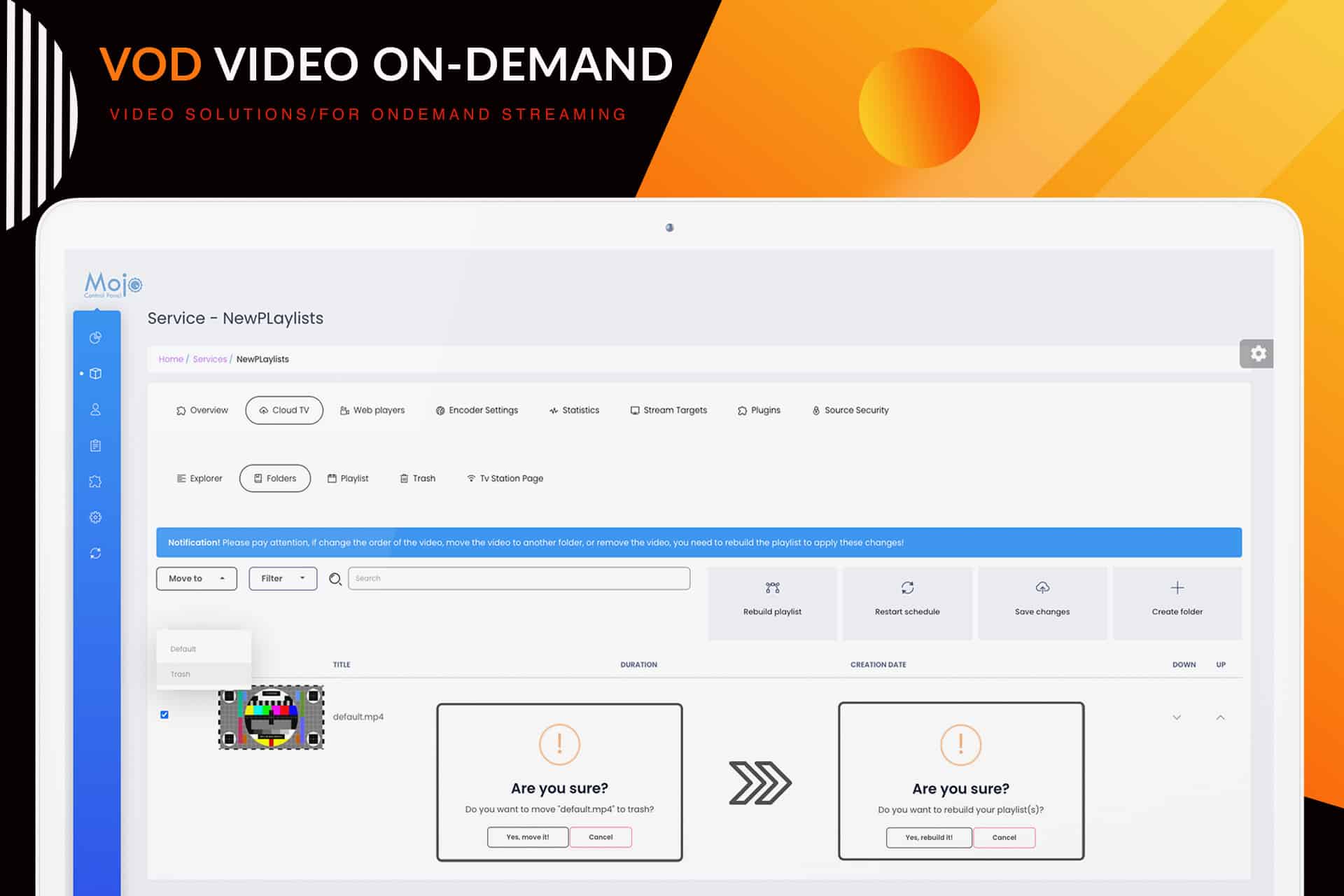Cancel the move to trash dialog
The height and width of the screenshot is (896, 1344).
[601, 837]
